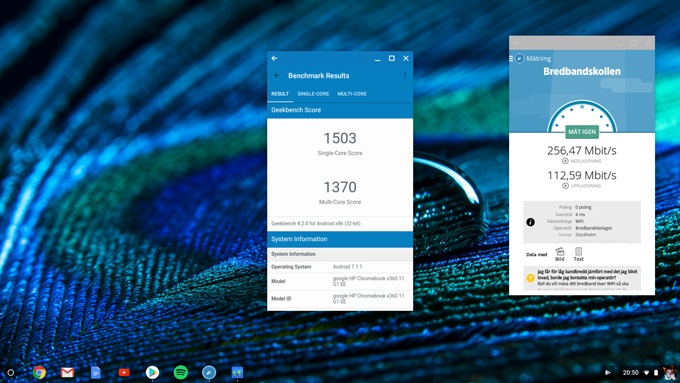Click the Nedladdning download arrow icon
The height and width of the screenshot is (383, 680).
tap(565, 161)
